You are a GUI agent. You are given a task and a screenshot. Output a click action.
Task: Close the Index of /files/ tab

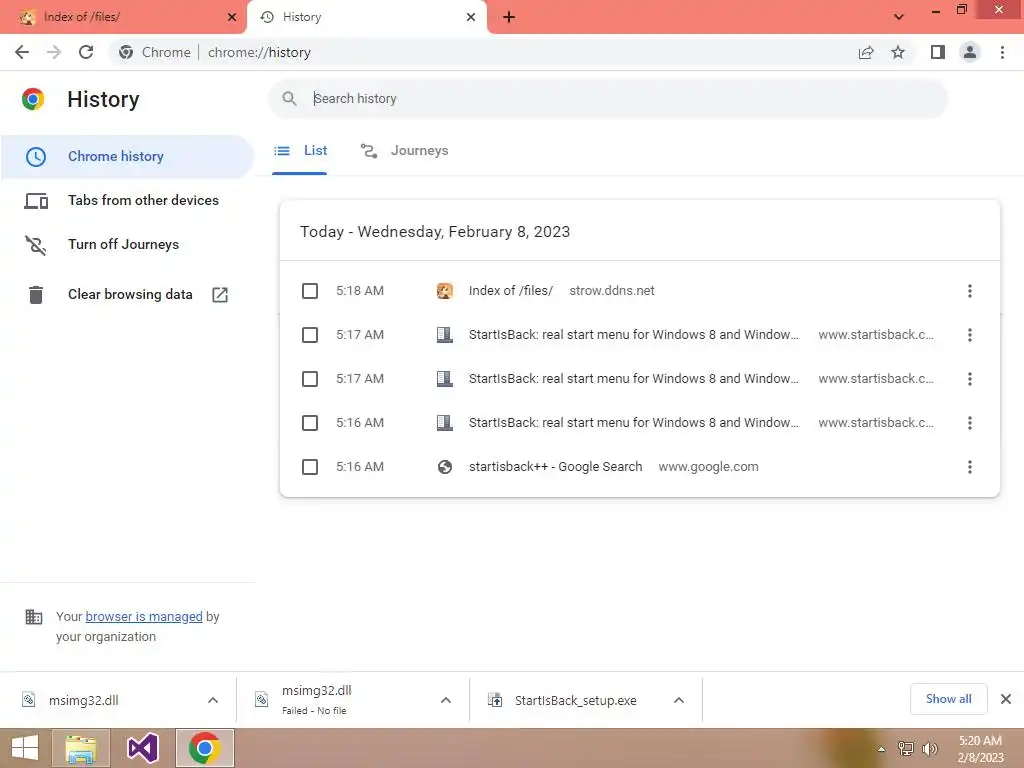point(232,17)
